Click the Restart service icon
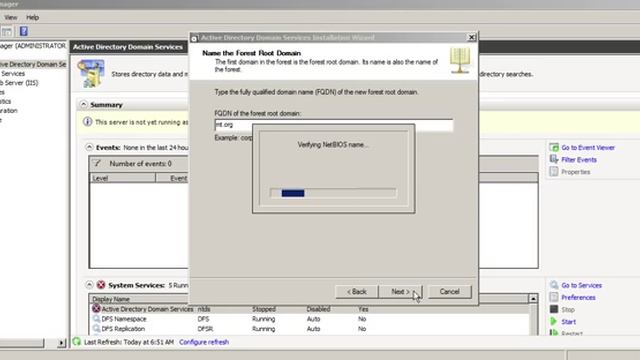The height and width of the screenshot is (360, 640). coord(554,332)
